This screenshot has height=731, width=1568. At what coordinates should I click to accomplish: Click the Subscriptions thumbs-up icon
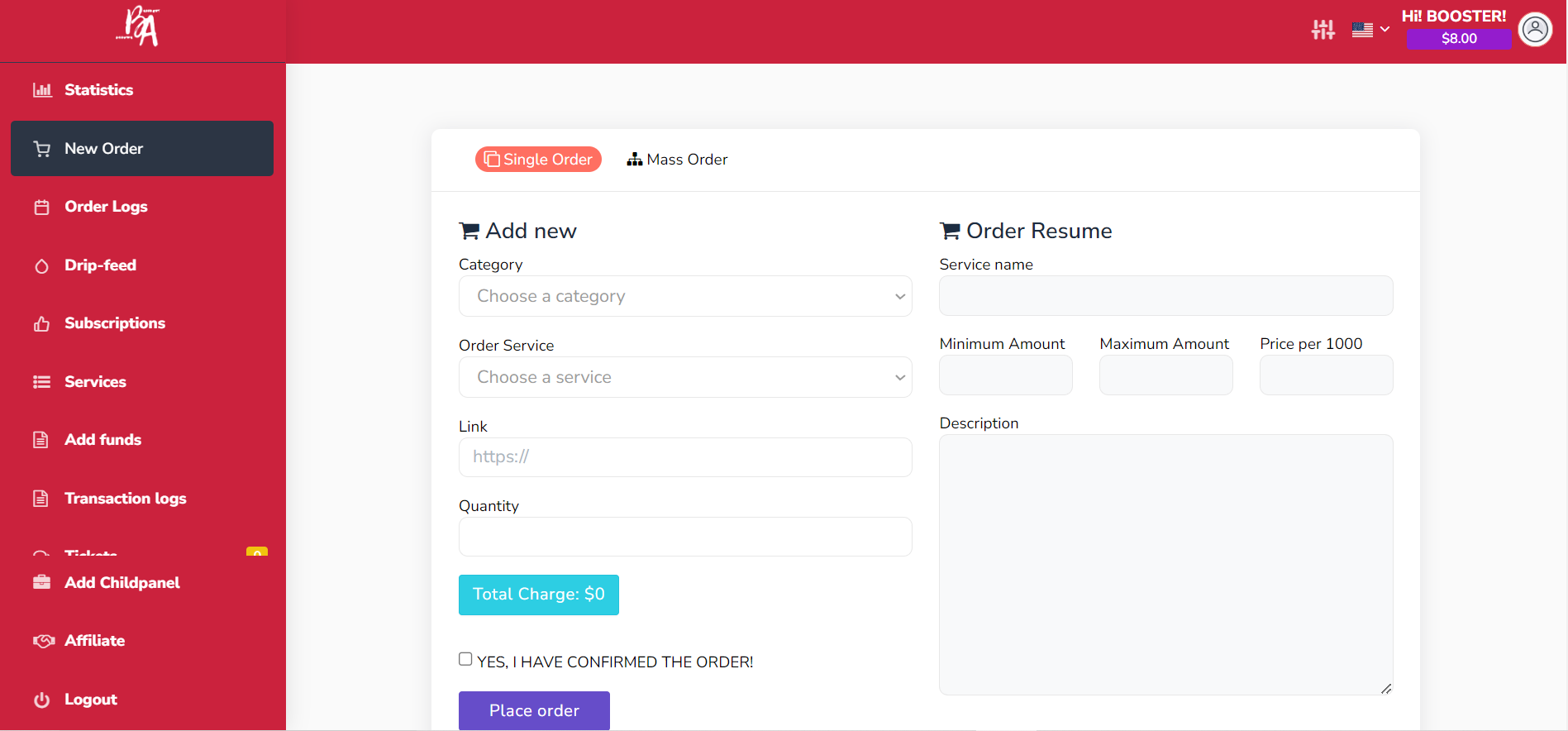[x=41, y=324]
